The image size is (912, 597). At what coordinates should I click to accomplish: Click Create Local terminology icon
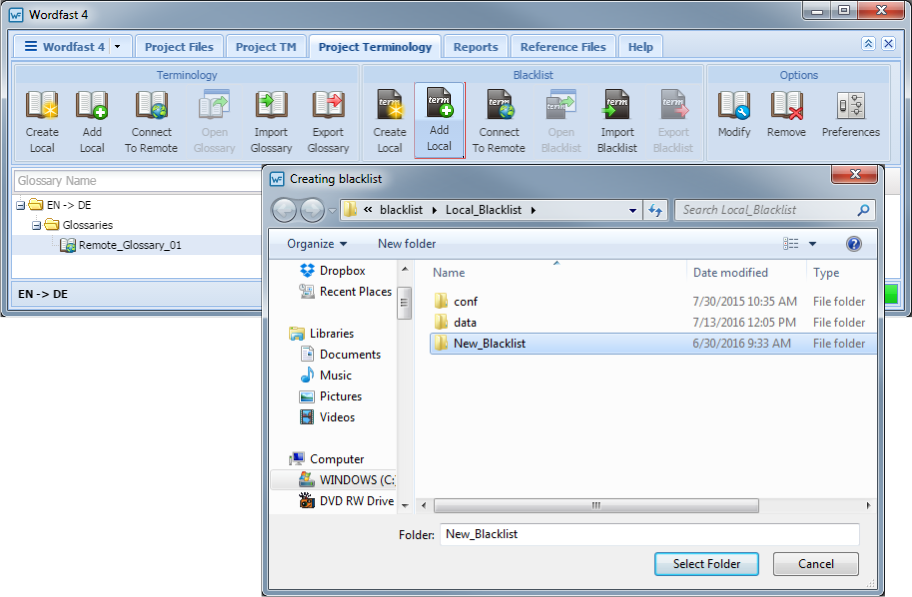(x=42, y=107)
